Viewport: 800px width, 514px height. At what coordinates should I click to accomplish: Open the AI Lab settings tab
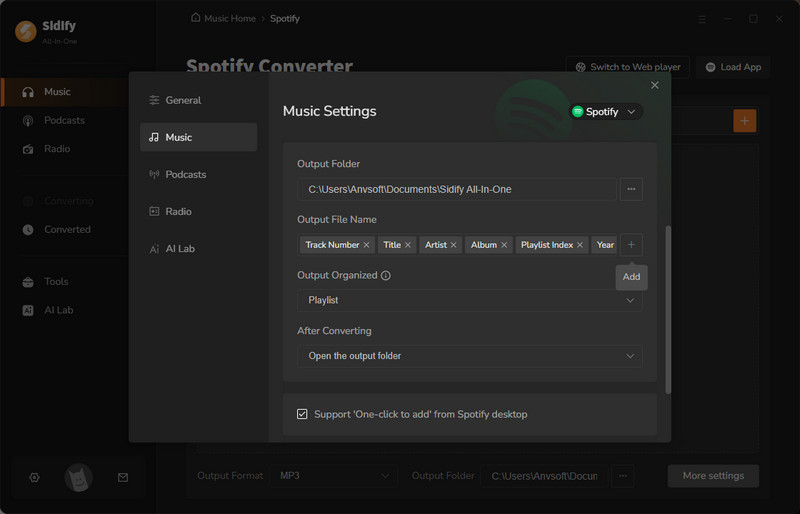[x=198, y=249]
